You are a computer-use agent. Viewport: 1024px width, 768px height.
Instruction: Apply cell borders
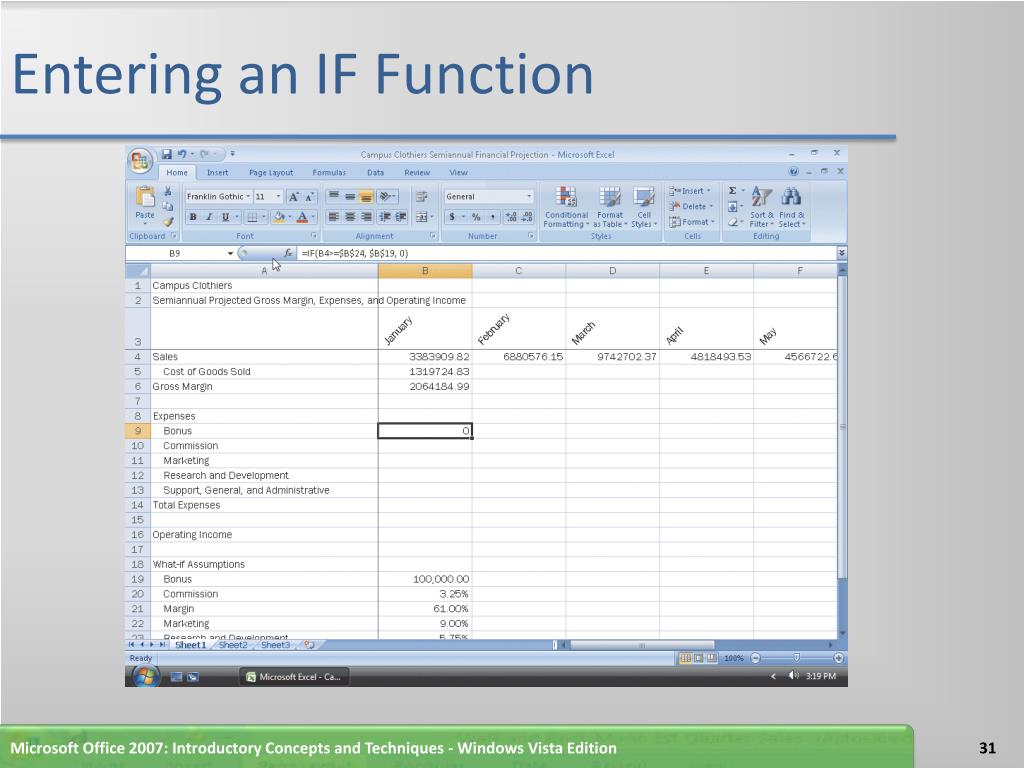pos(252,217)
